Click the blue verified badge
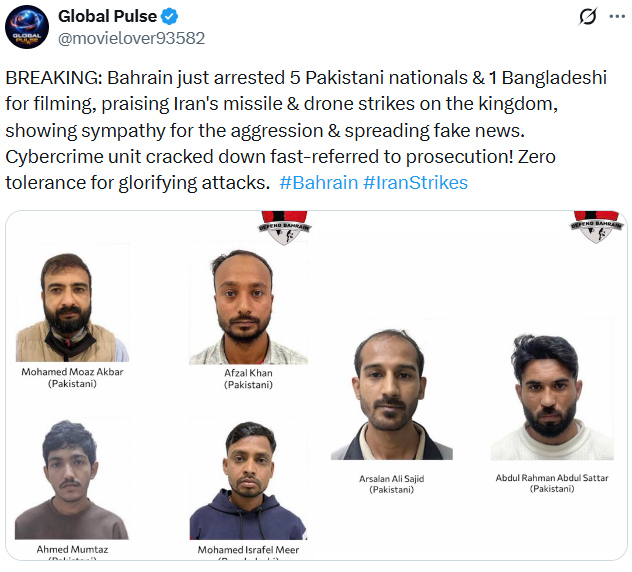This screenshot has width=632, height=572. click(x=170, y=17)
